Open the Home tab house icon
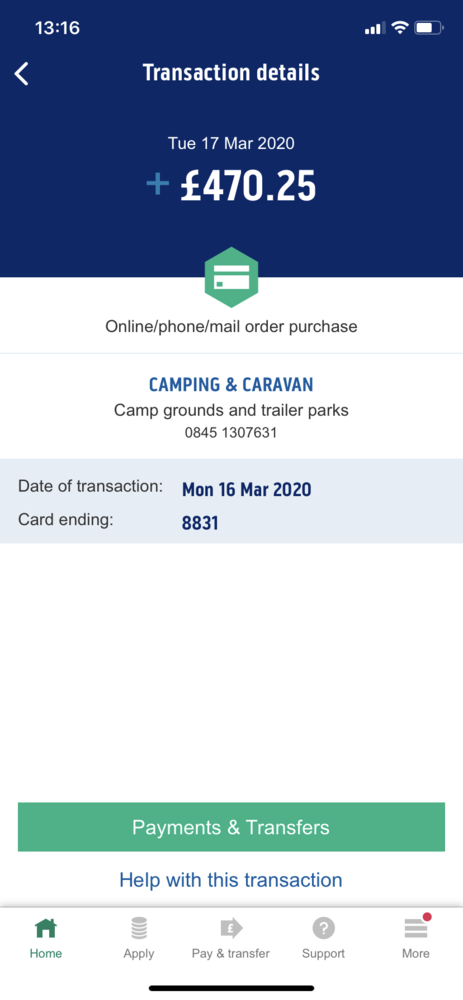This screenshot has height=1000, width=463. [x=46, y=928]
